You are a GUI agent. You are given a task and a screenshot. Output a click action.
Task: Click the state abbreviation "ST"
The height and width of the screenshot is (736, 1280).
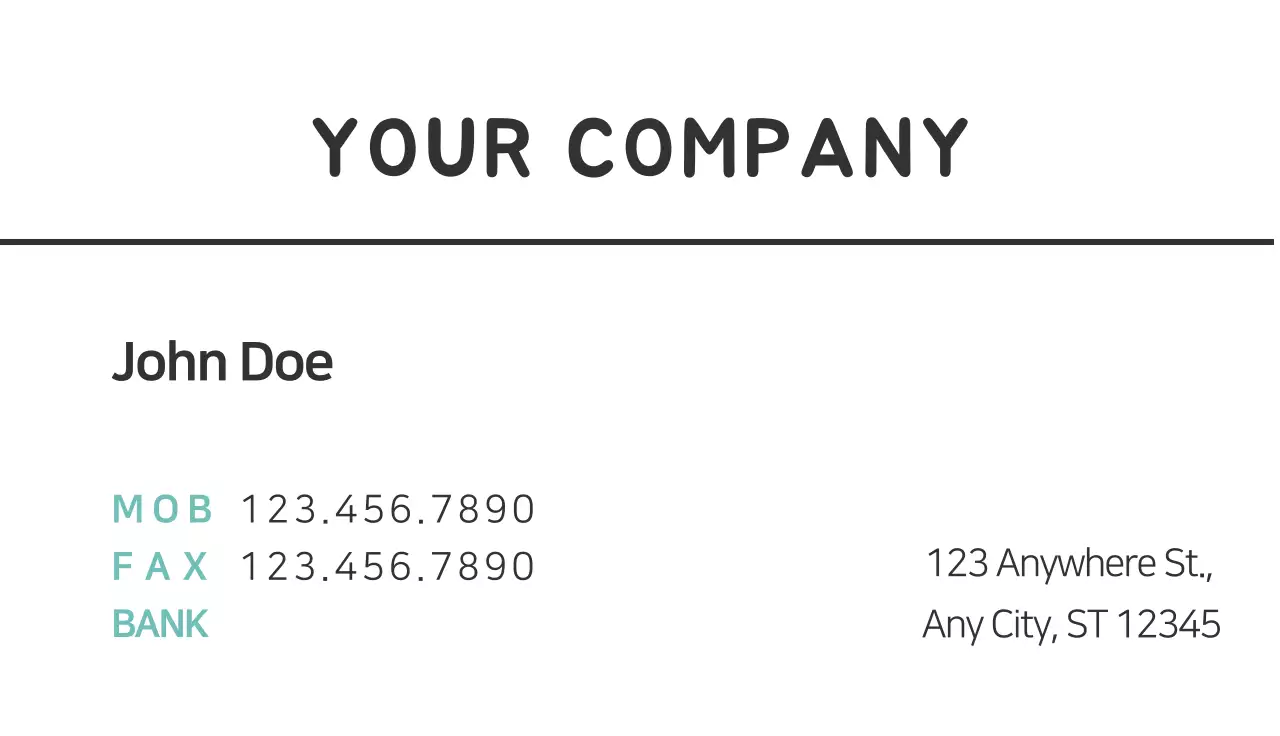point(1086,625)
